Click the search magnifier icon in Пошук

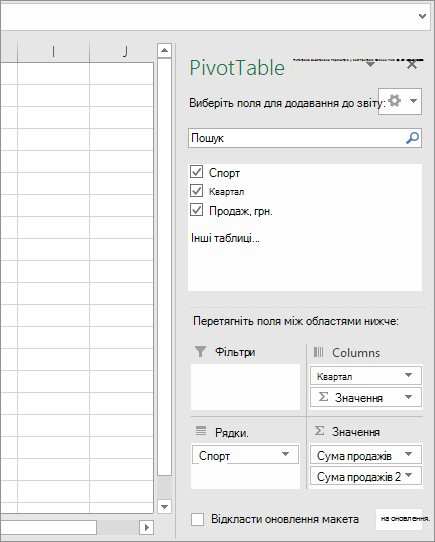412,138
